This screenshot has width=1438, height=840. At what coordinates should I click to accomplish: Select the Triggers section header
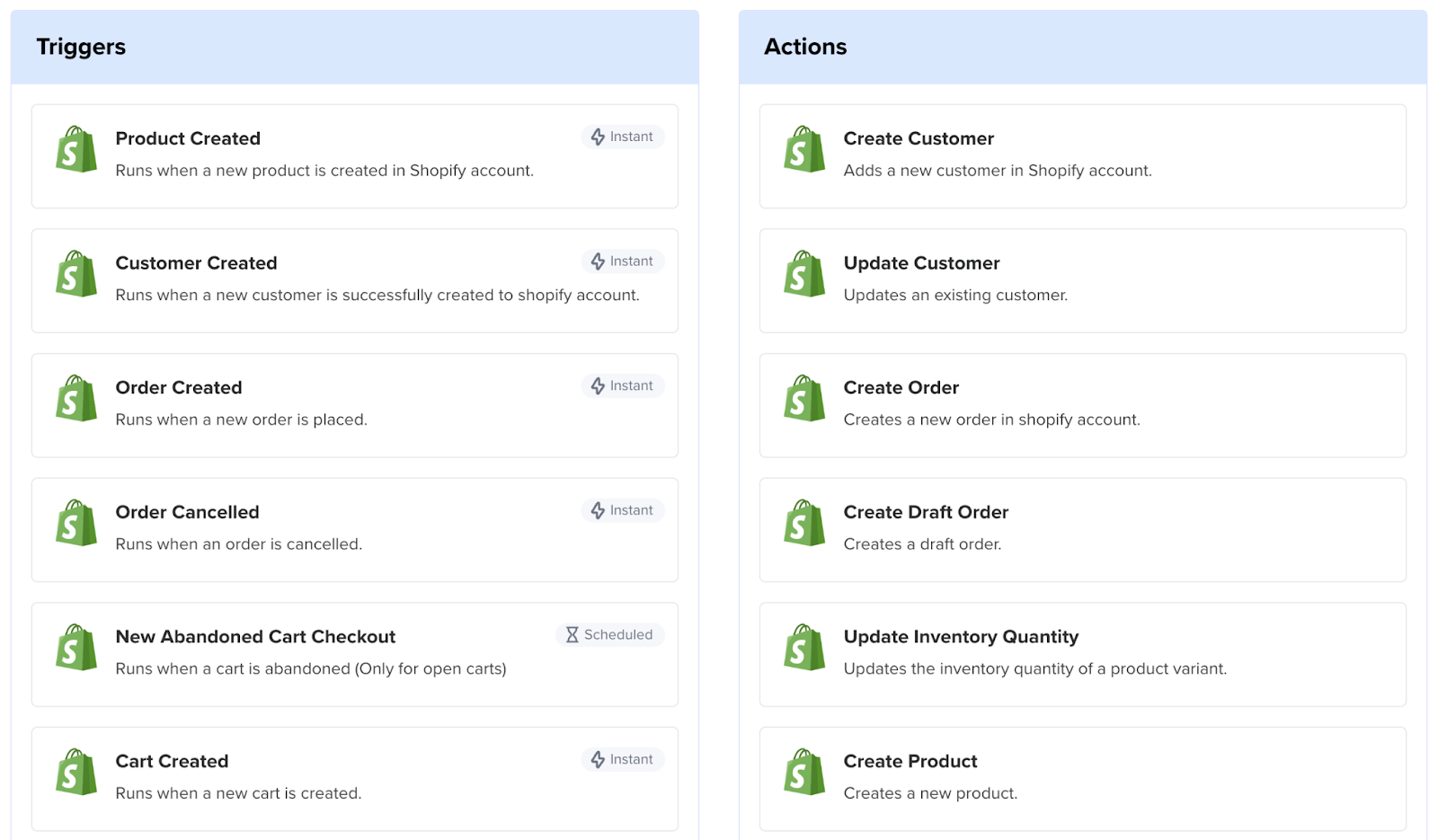pyautogui.click(x=81, y=47)
